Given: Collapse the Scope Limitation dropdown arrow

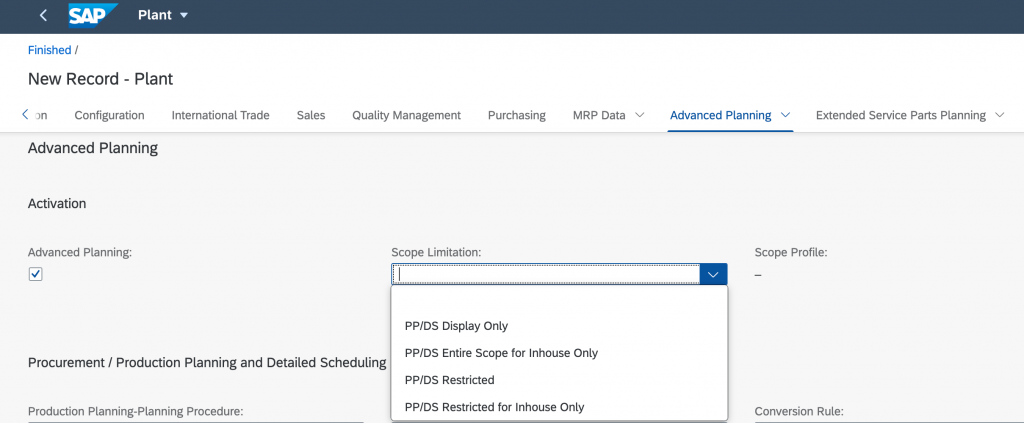Looking at the screenshot, I should coord(713,274).
